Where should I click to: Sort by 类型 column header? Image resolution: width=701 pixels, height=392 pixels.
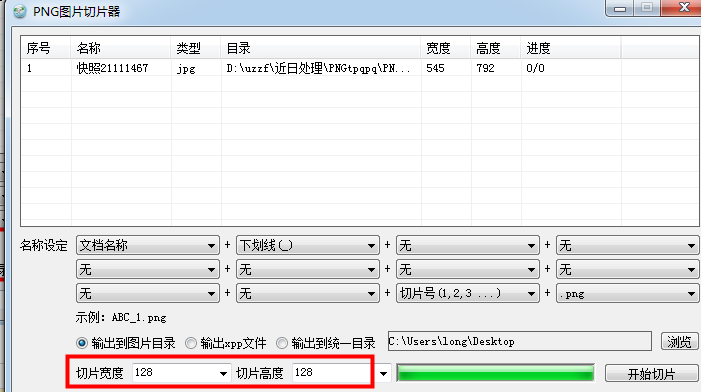tap(196, 48)
